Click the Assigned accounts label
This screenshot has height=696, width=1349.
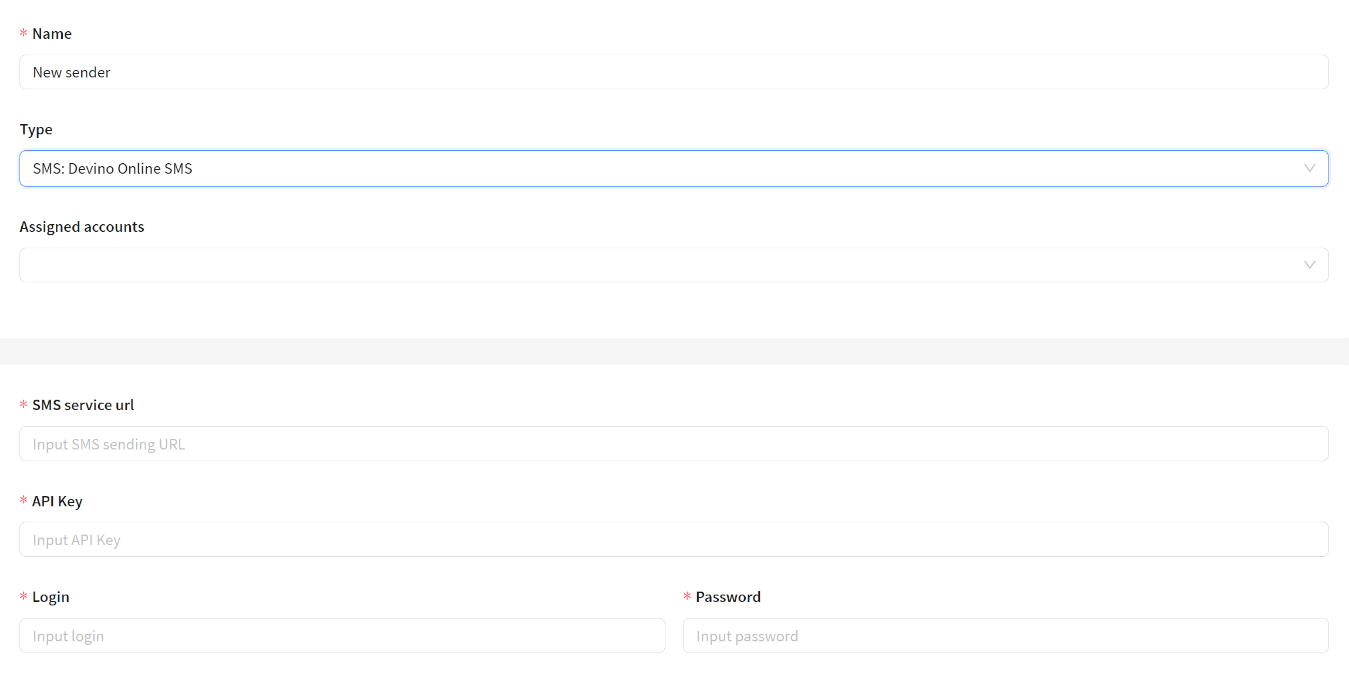tap(82, 227)
